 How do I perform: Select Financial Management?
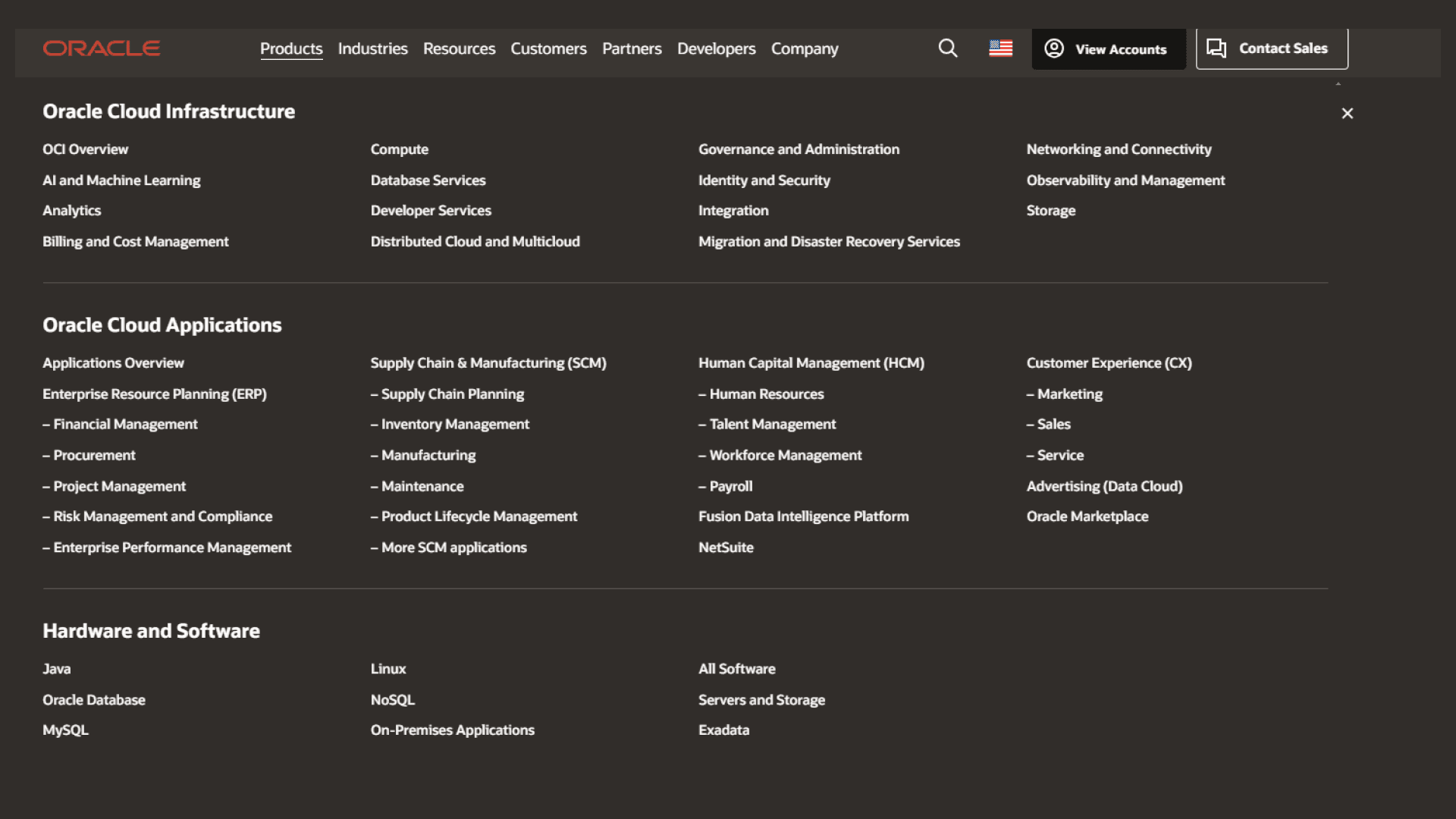pos(121,425)
